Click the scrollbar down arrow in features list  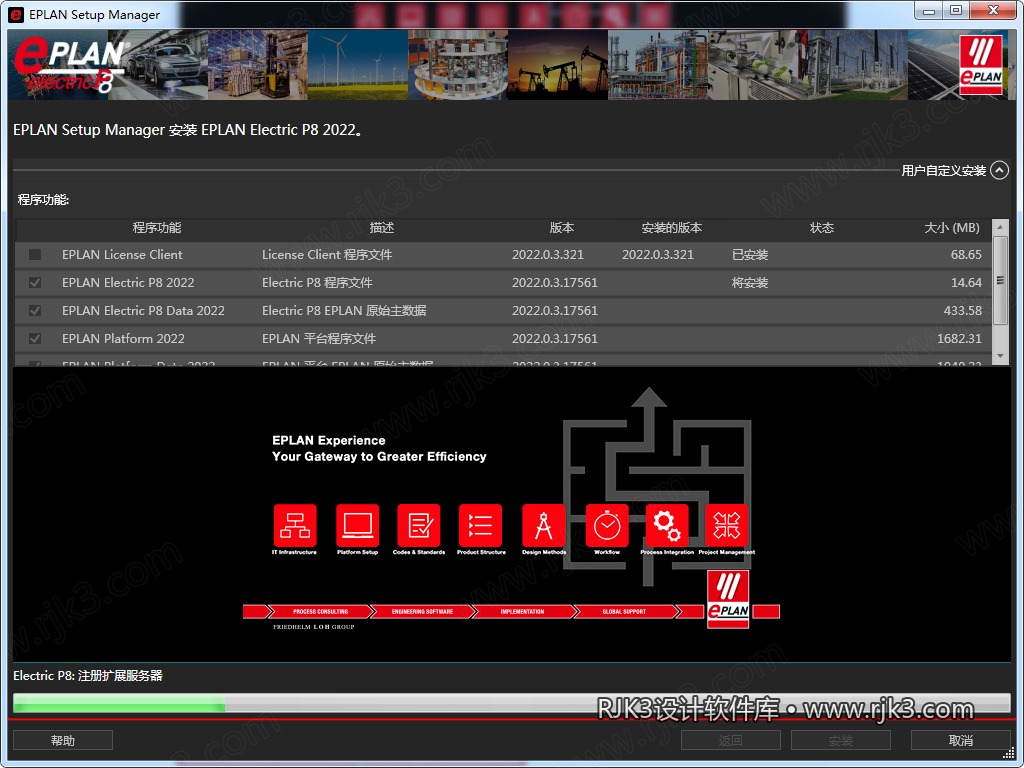tap(1000, 356)
